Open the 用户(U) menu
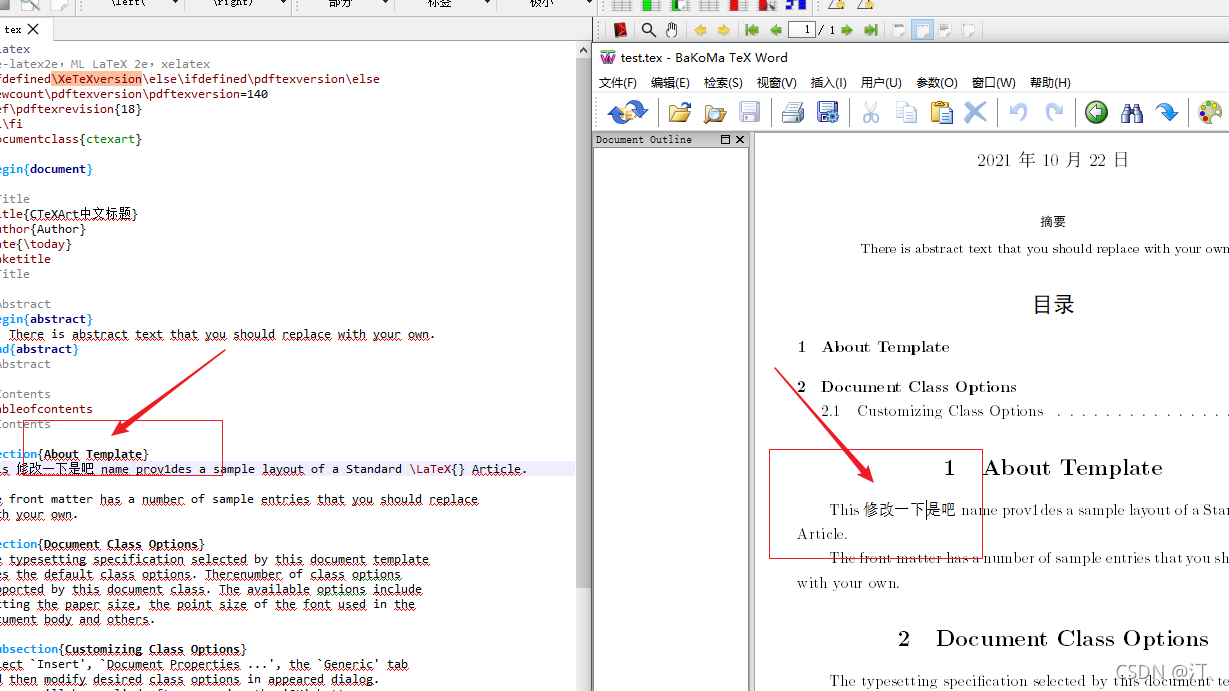This screenshot has height=691, width=1229. pos(881,83)
